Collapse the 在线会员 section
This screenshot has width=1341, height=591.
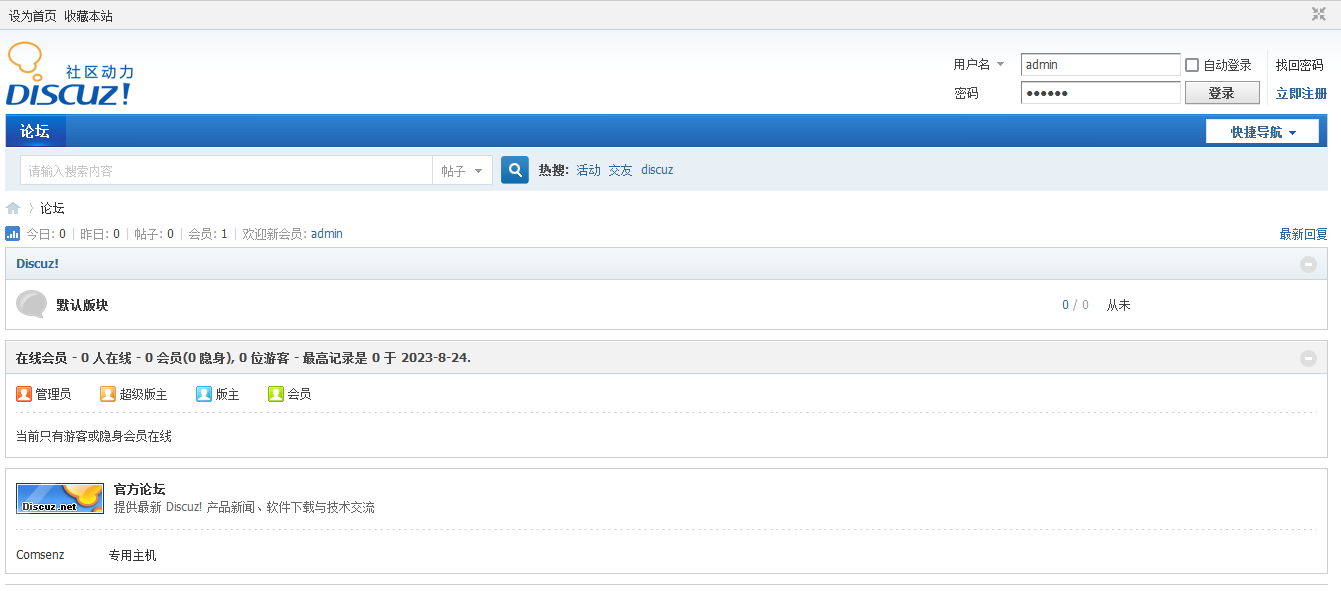click(x=1308, y=358)
